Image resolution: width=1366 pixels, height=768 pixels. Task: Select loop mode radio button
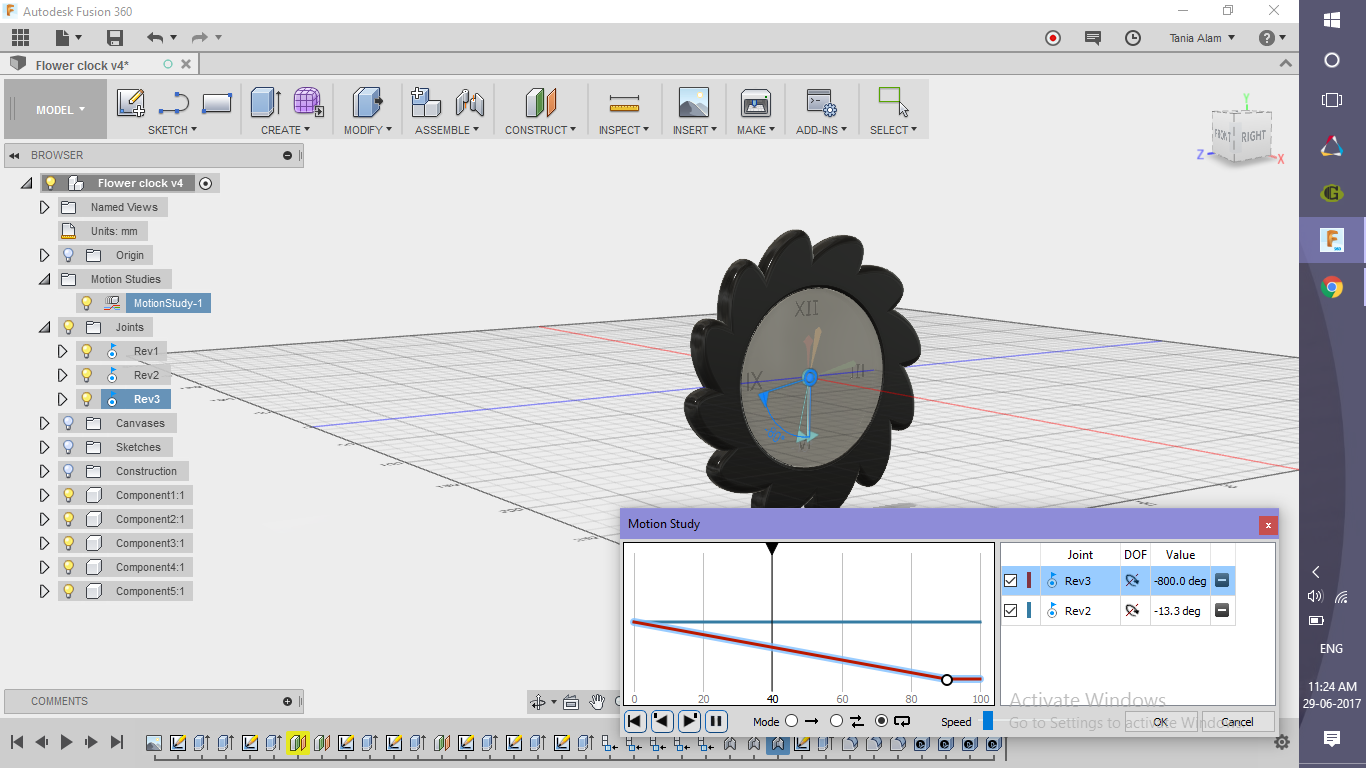pyautogui.click(x=881, y=721)
